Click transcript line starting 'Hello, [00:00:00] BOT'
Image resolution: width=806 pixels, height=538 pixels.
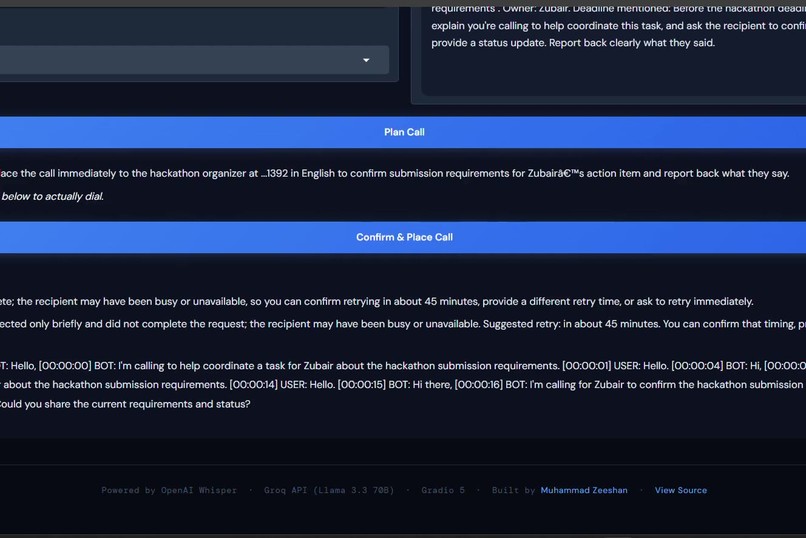(403, 366)
